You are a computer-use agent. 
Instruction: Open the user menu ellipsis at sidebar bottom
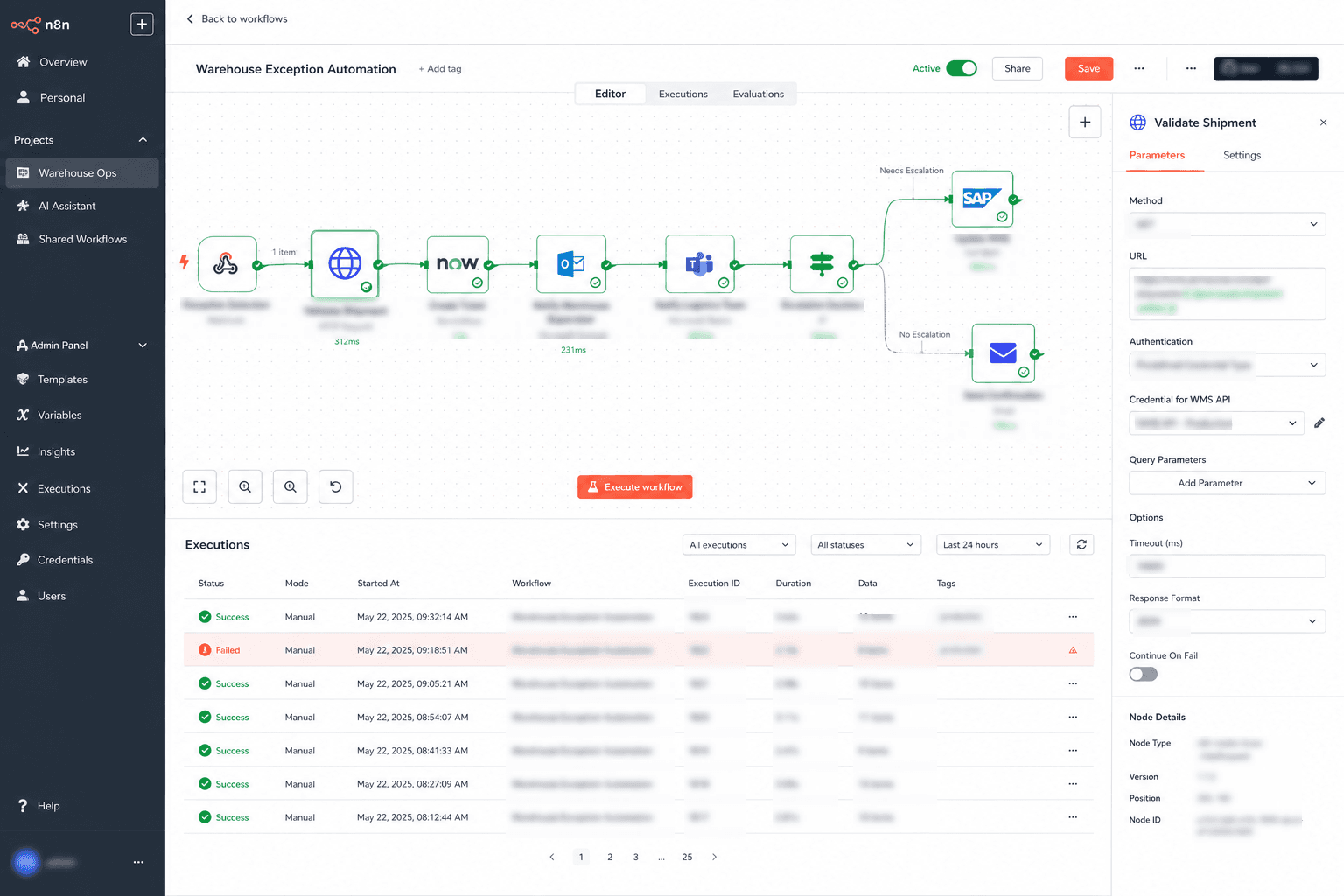[138, 863]
